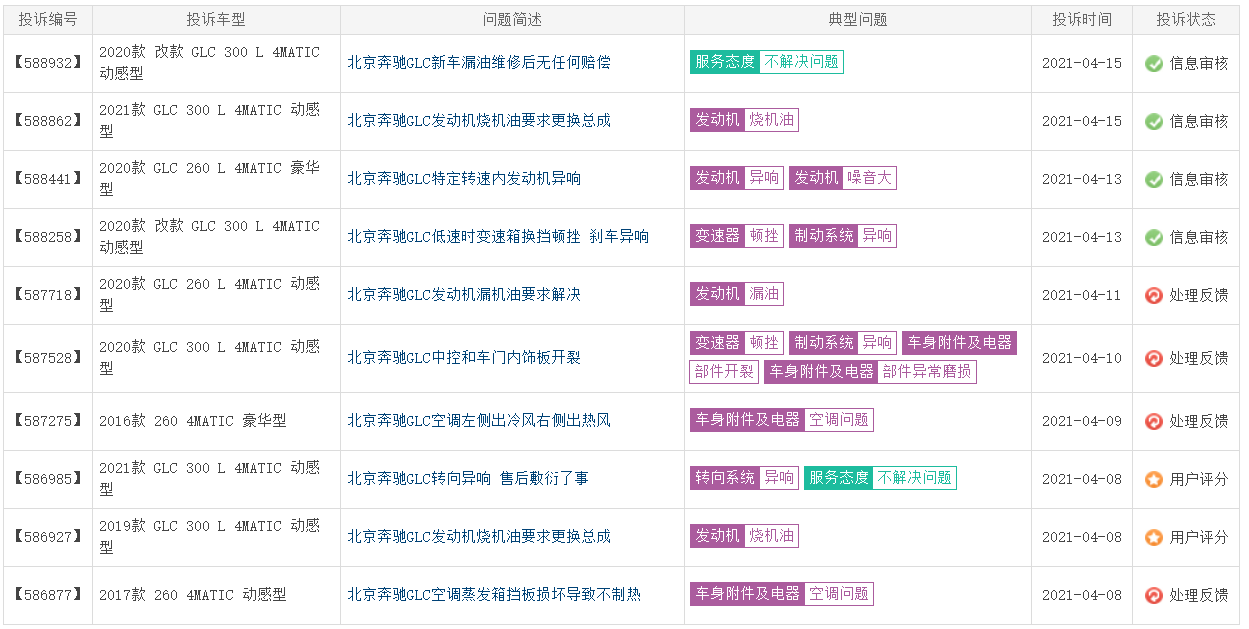Viewport: 1249px width, 629px height.
Task: Click 车身附件及电器 空调问题 tag in row 586877
Action: 781,594
